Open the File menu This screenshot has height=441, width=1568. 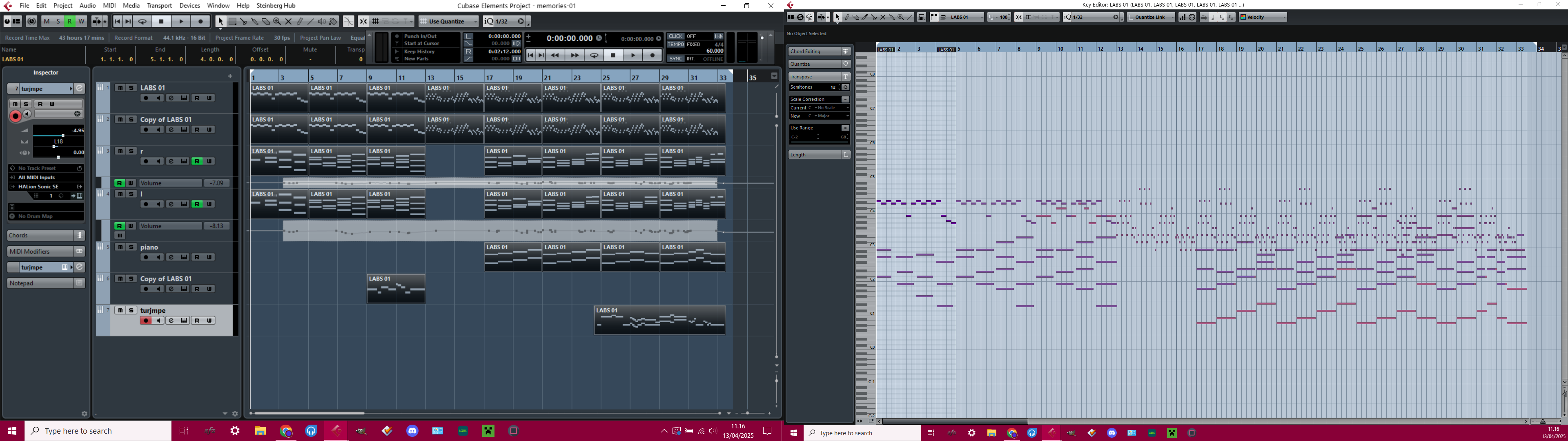pyautogui.click(x=24, y=5)
